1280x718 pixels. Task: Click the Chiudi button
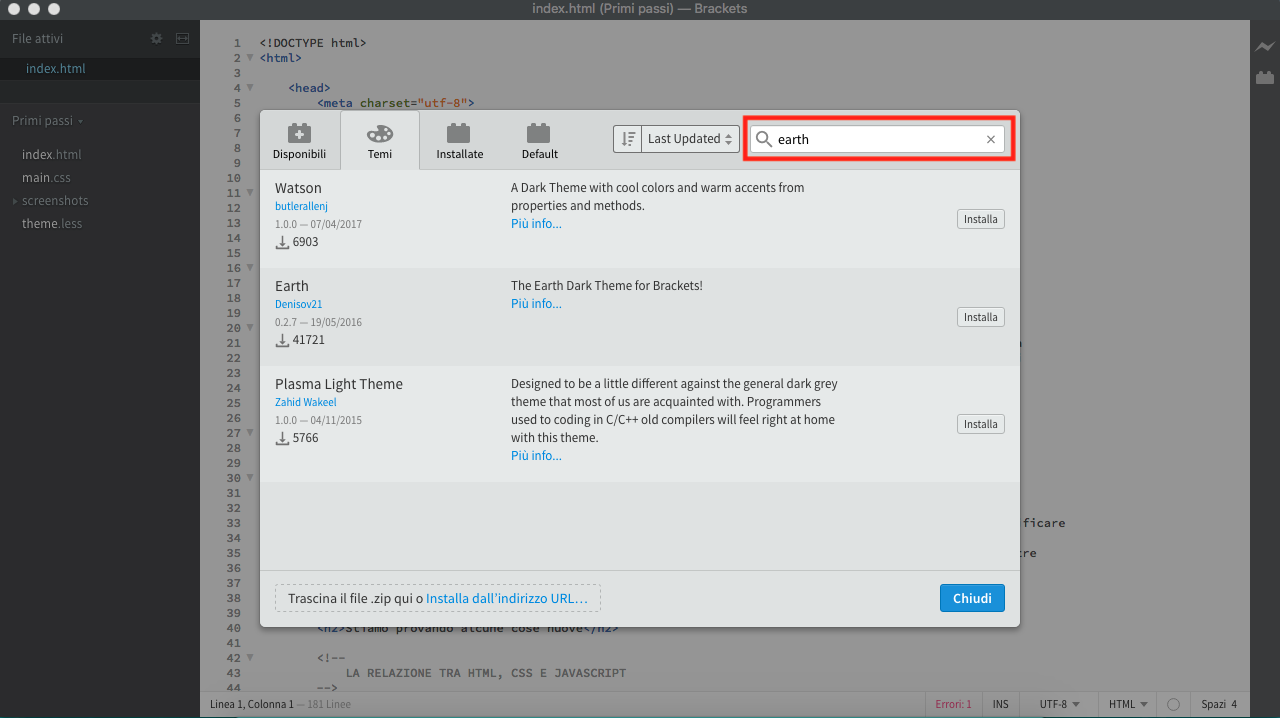972,598
